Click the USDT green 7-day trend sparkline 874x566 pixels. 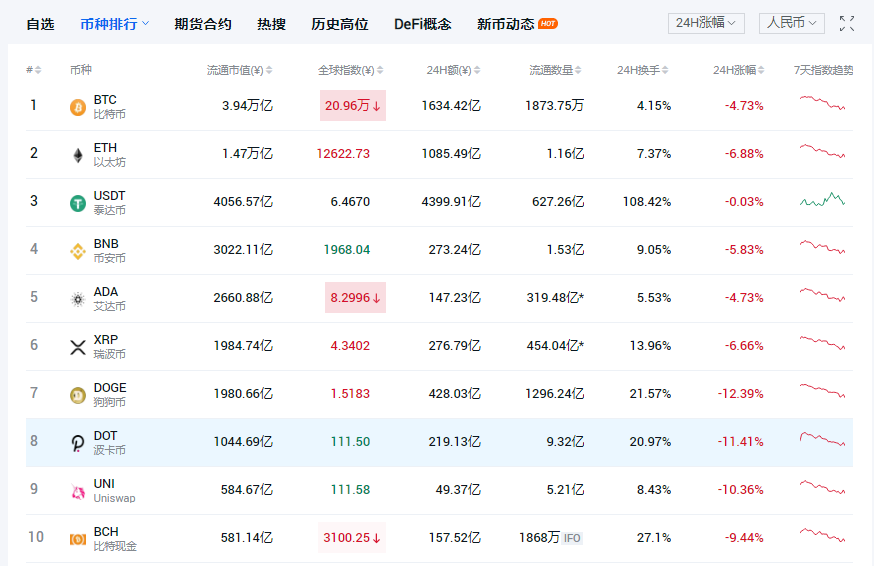coord(822,199)
